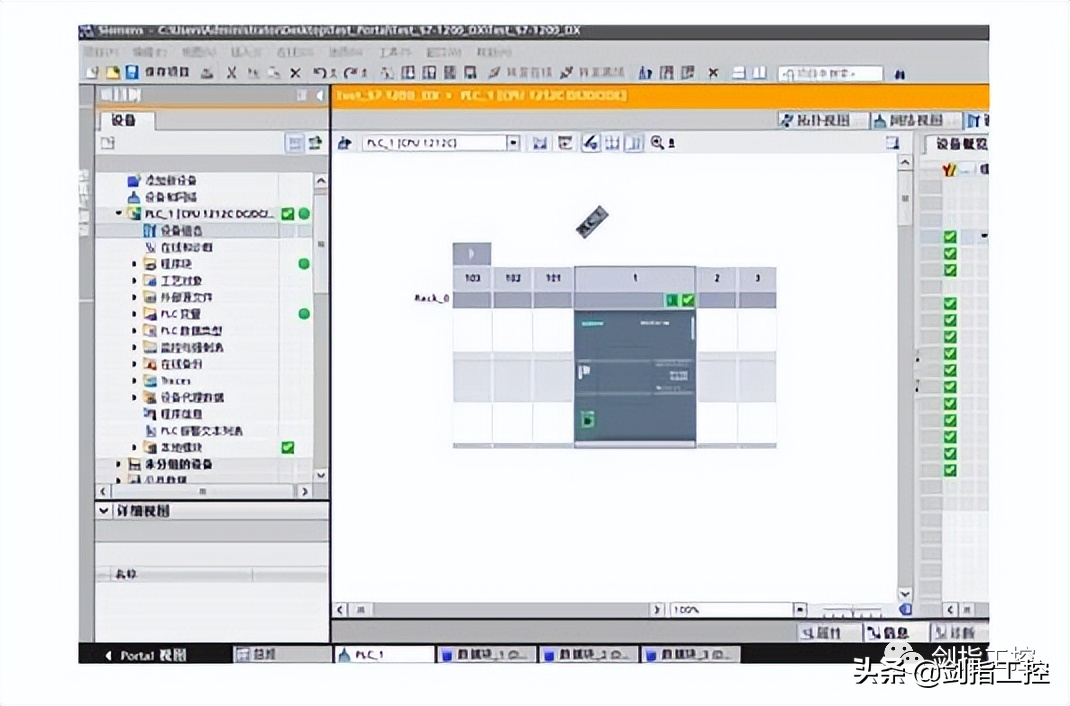This screenshot has height=706, width=1070.
Task: Click the green check on the 本地模块 row
Action: [x=288, y=447]
